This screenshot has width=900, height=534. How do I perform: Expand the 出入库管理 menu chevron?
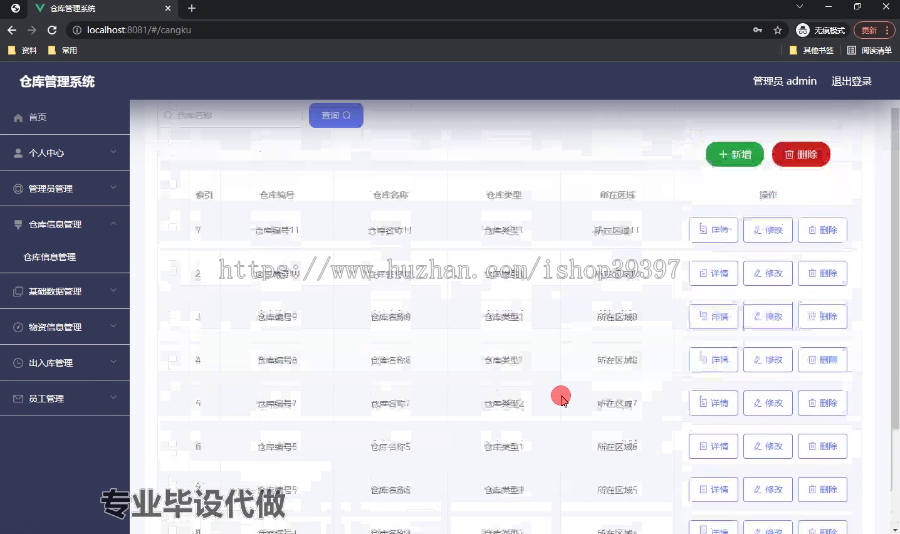[114, 362]
